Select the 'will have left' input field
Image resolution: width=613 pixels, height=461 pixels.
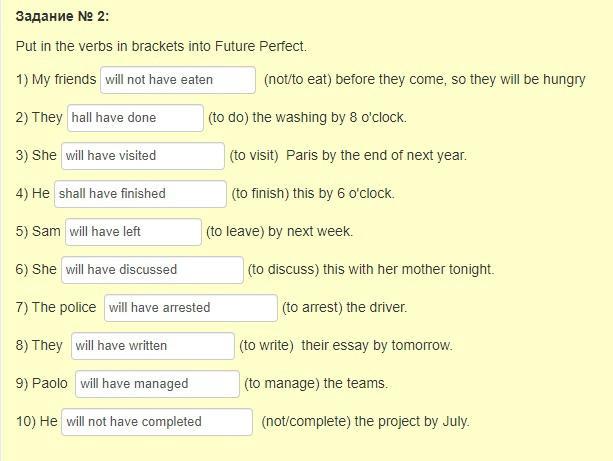(x=133, y=232)
